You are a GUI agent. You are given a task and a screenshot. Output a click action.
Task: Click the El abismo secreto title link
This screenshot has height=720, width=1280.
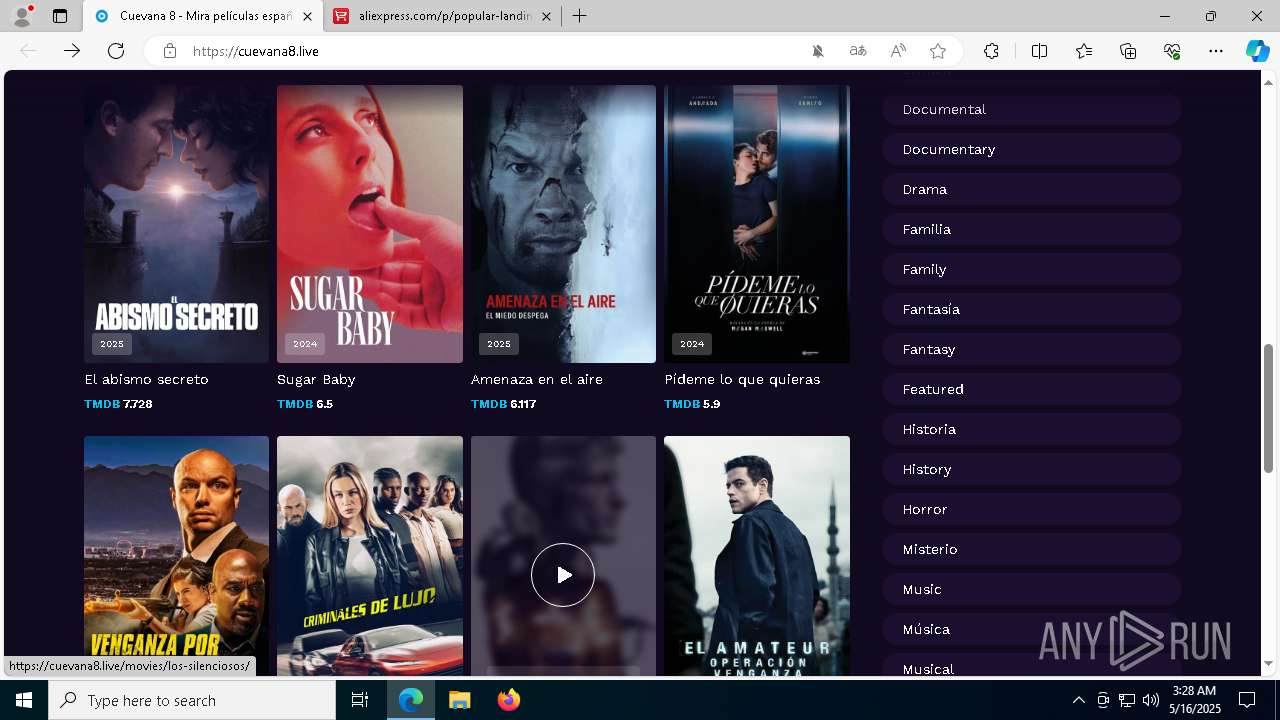(147, 379)
